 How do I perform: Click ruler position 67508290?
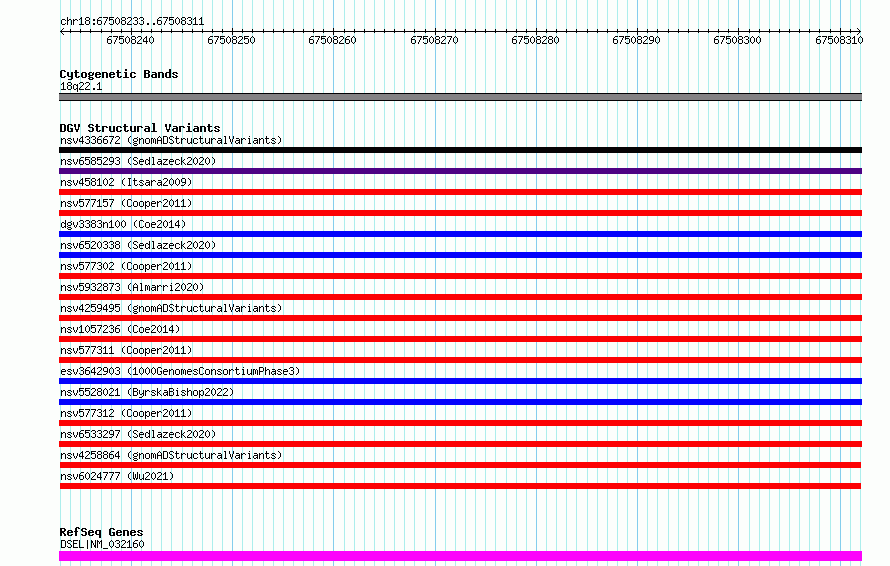tap(636, 40)
